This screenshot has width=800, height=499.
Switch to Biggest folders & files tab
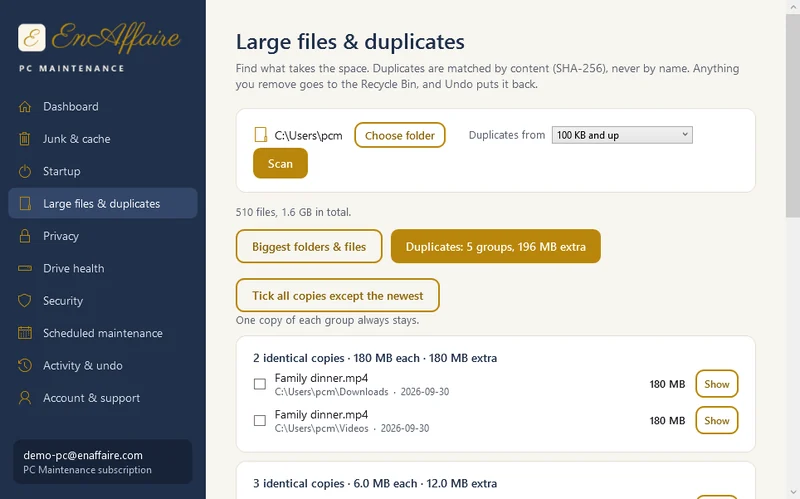(309, 246)
